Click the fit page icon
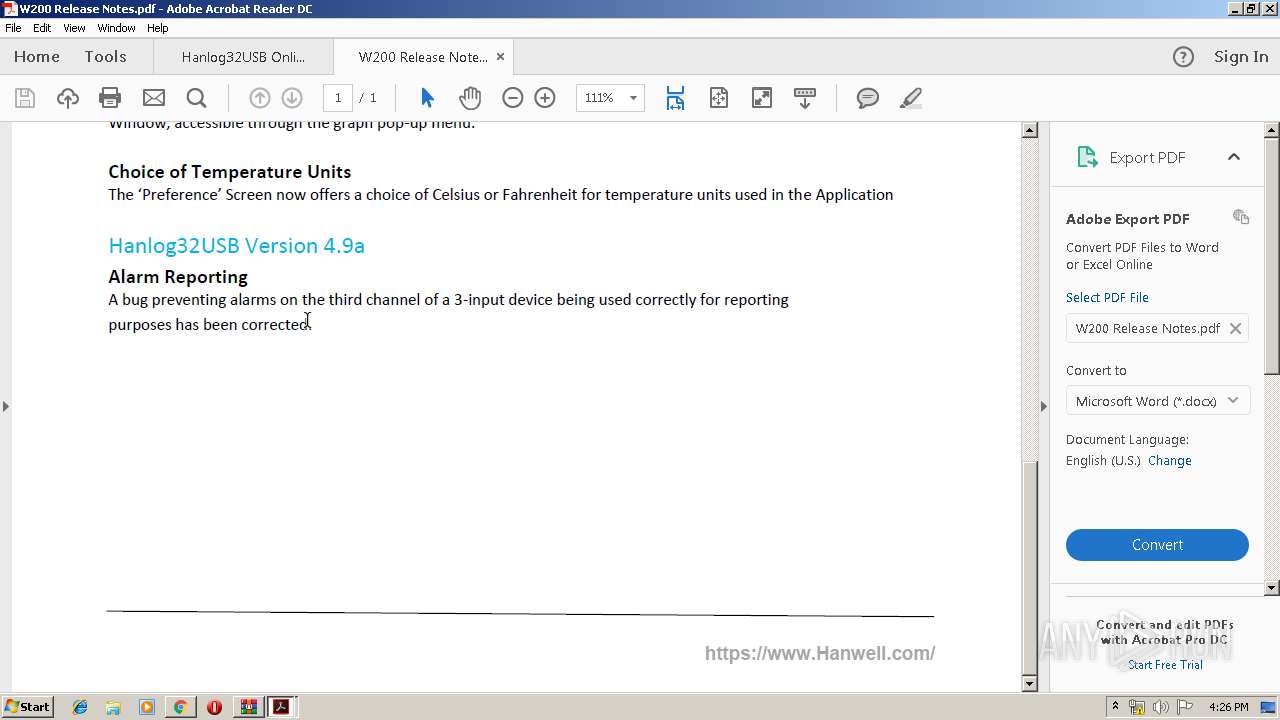 point(718,98)
